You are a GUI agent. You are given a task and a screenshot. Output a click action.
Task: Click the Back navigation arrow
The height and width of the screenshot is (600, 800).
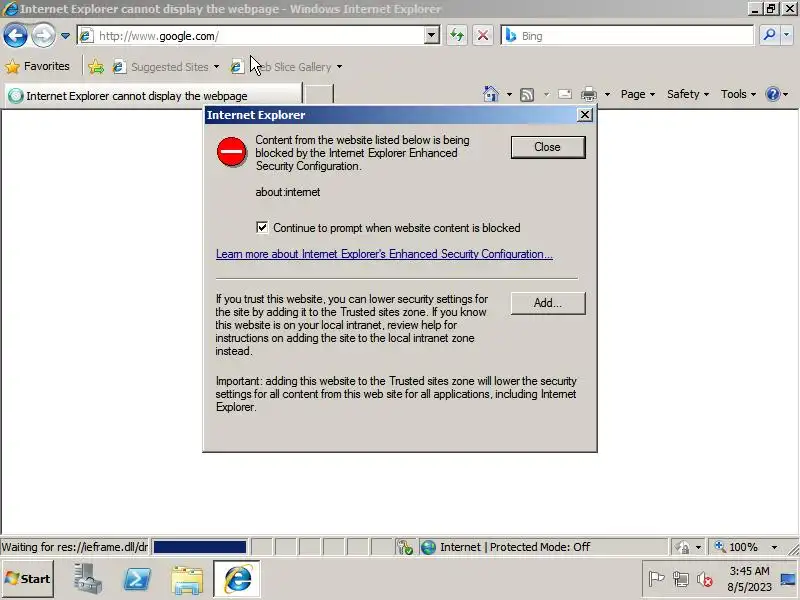pos(15,36)
